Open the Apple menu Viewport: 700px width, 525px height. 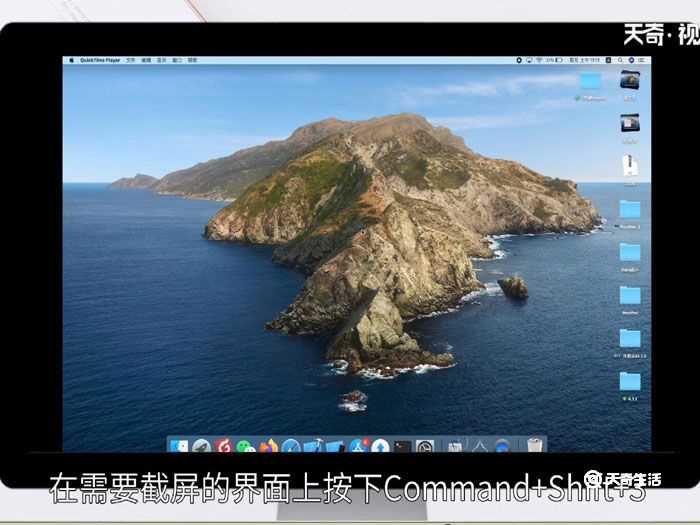click(71, 61)
